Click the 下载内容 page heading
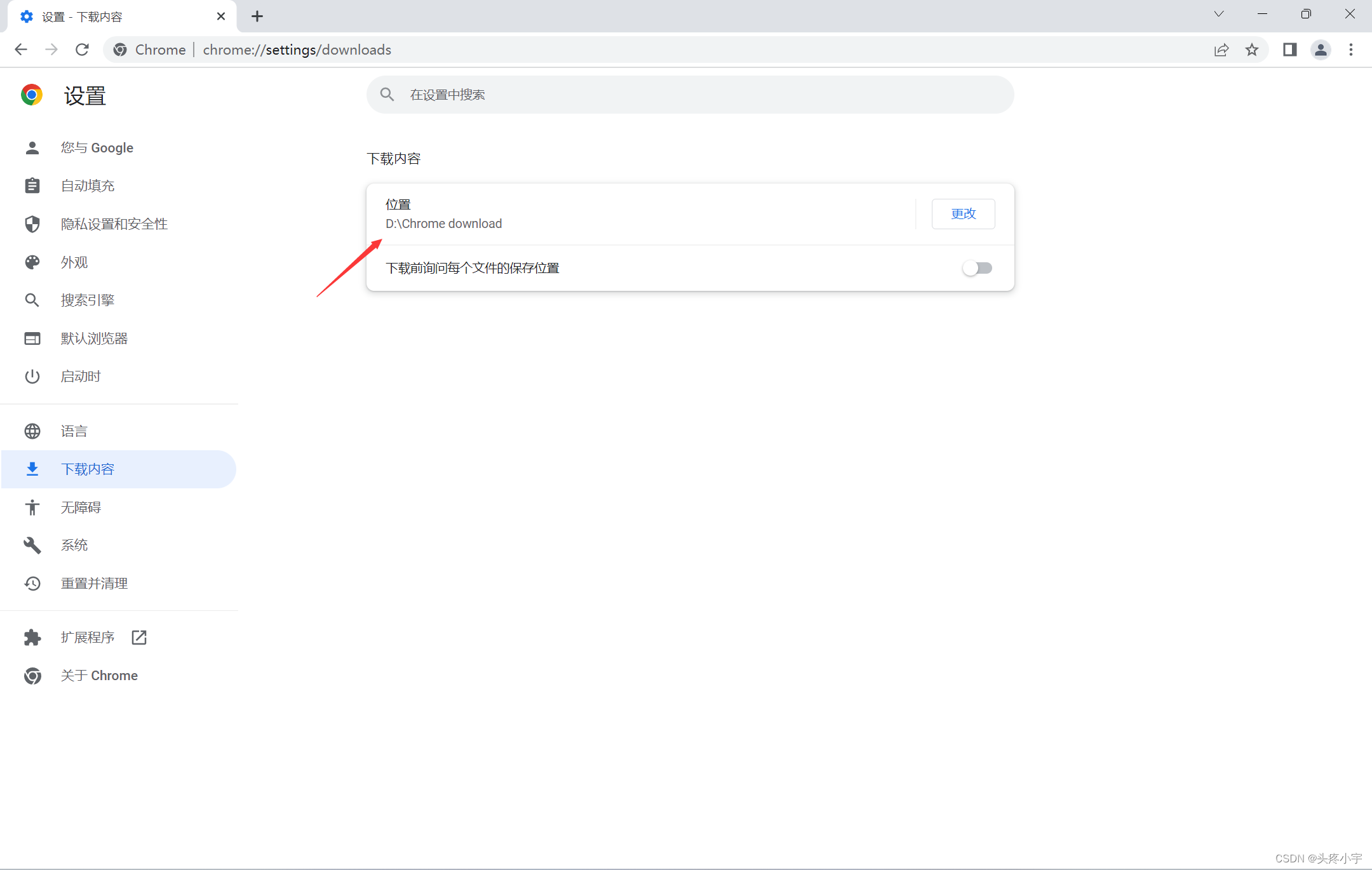1372x870 pixels. tap(394, 159)
